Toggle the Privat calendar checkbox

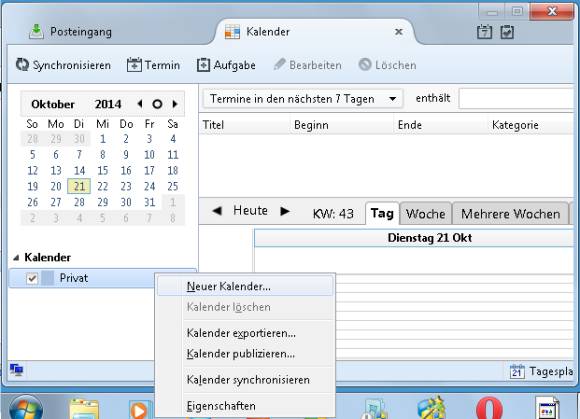point(32,278)
